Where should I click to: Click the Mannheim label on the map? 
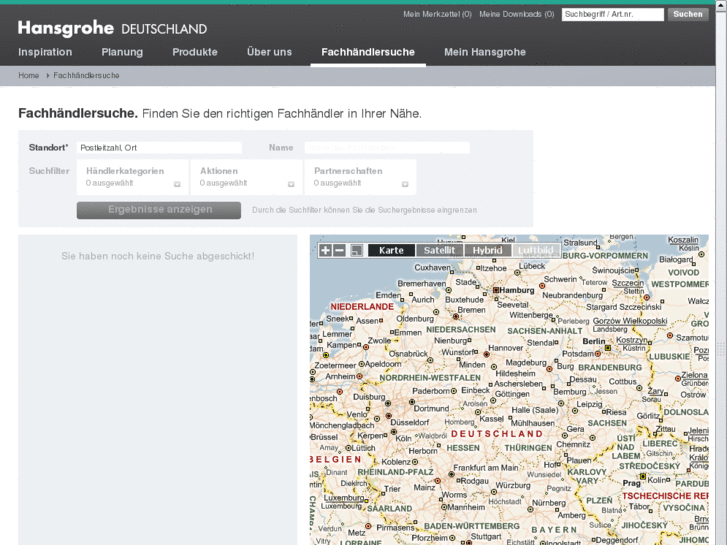[x=466, y=507]
